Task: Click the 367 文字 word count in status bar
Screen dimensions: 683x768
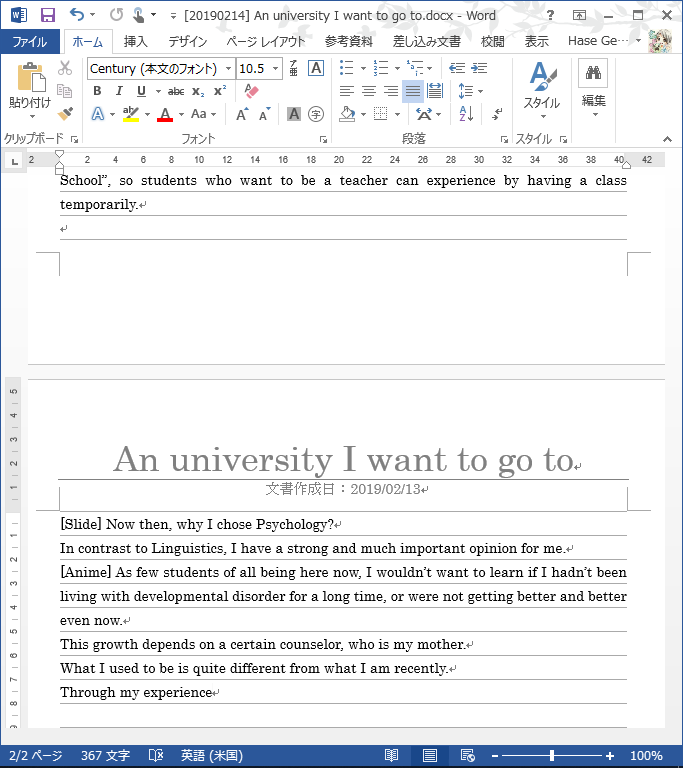Action: click(105, 756)
